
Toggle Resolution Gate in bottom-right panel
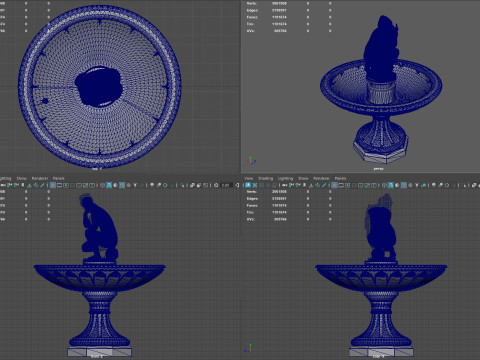348,185
